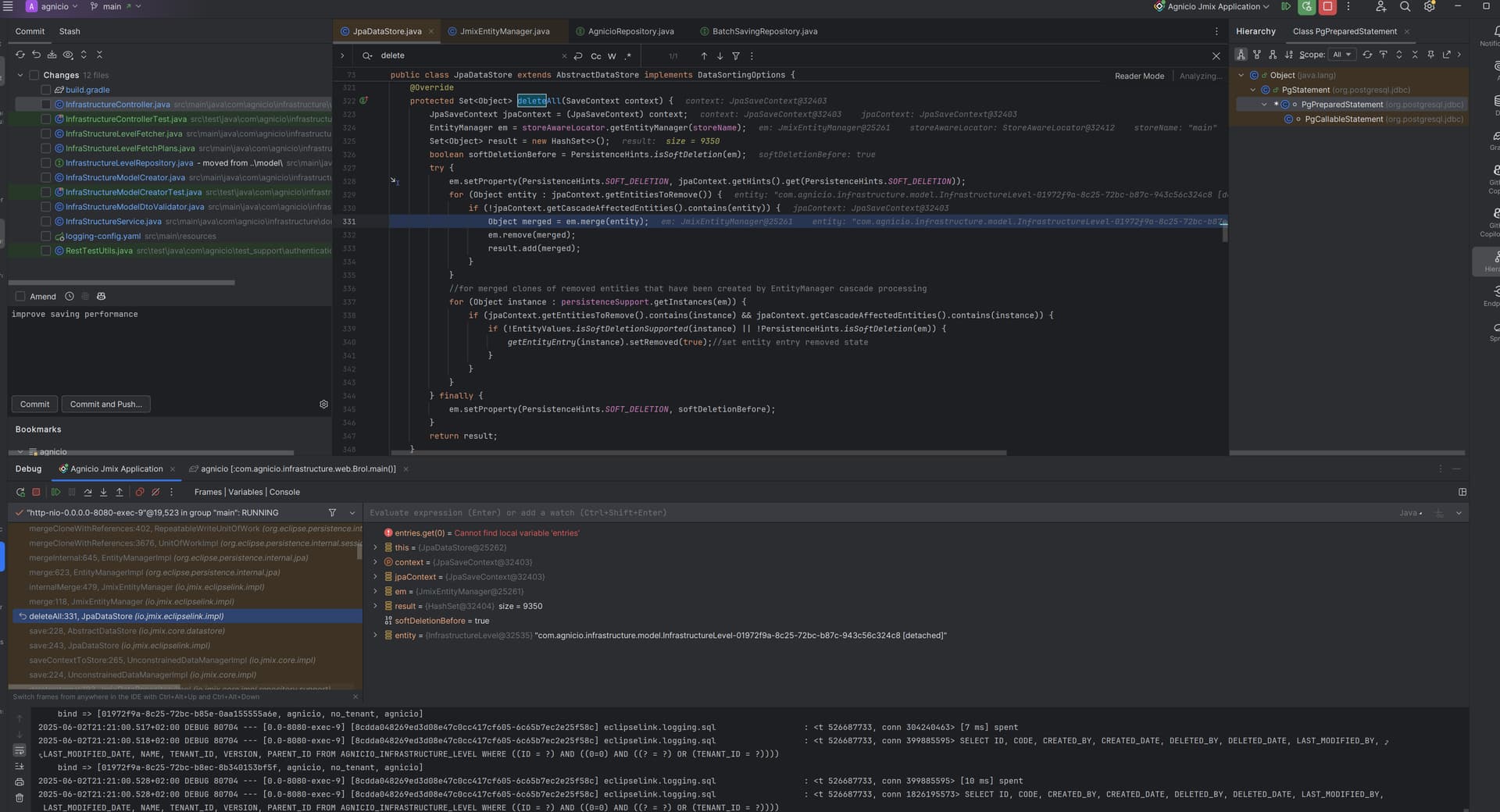This screenshot has width=1500, height=812.
Task: Click Commit and Push button
Action: (106, 404)
